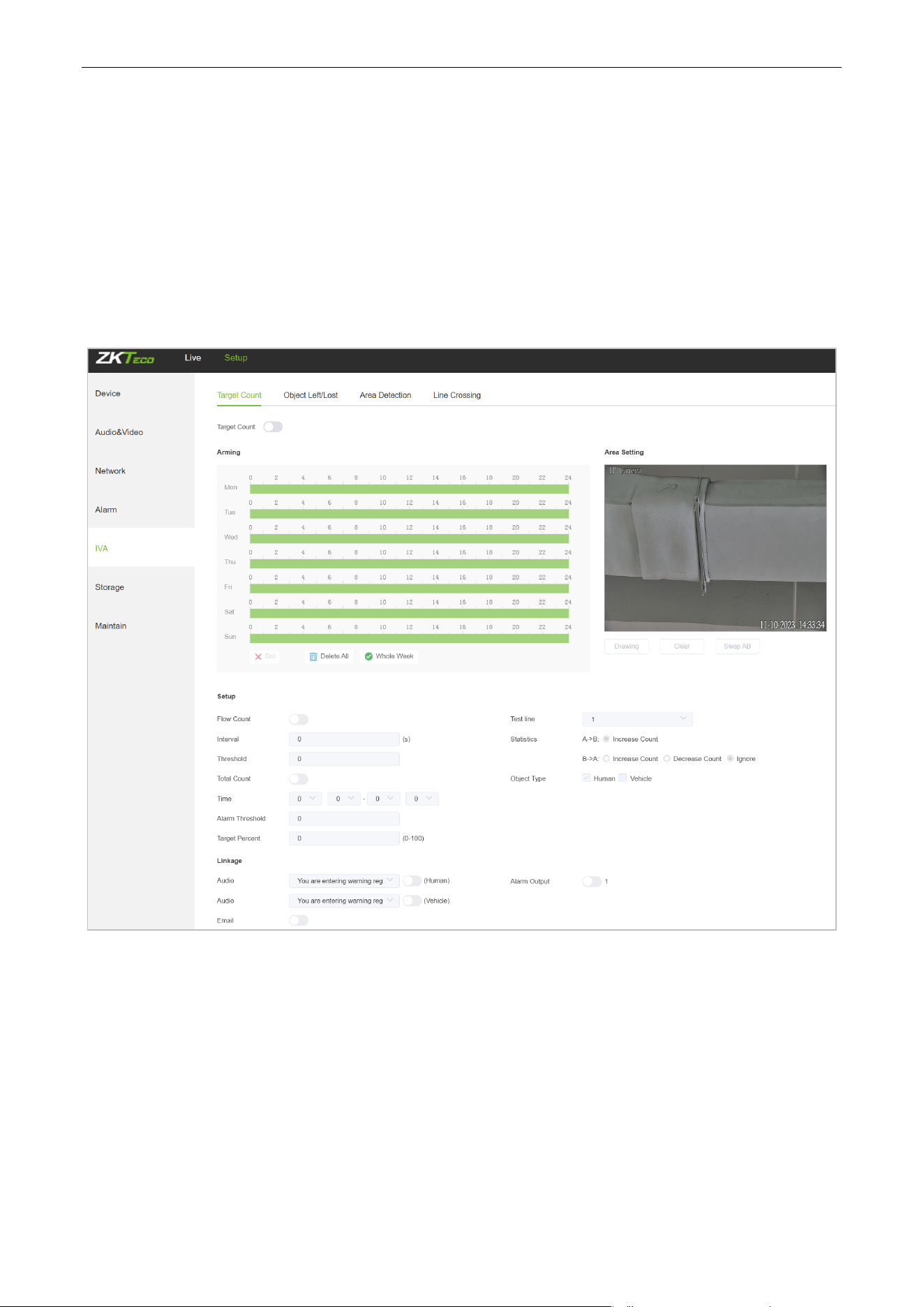
Task: Click the Sun arming schedule bar
Action: coord(410,638)
